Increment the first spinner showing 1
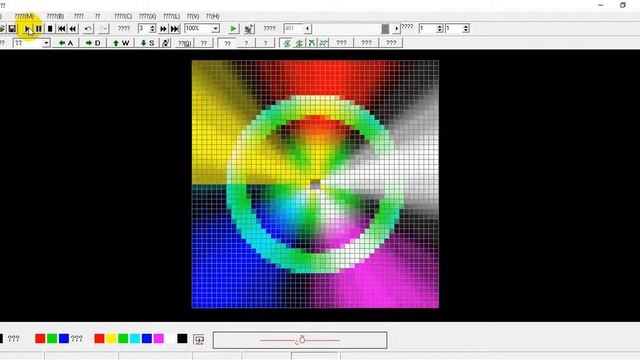The height and width of the screenshot is (360, 640). tap(440, 26)
